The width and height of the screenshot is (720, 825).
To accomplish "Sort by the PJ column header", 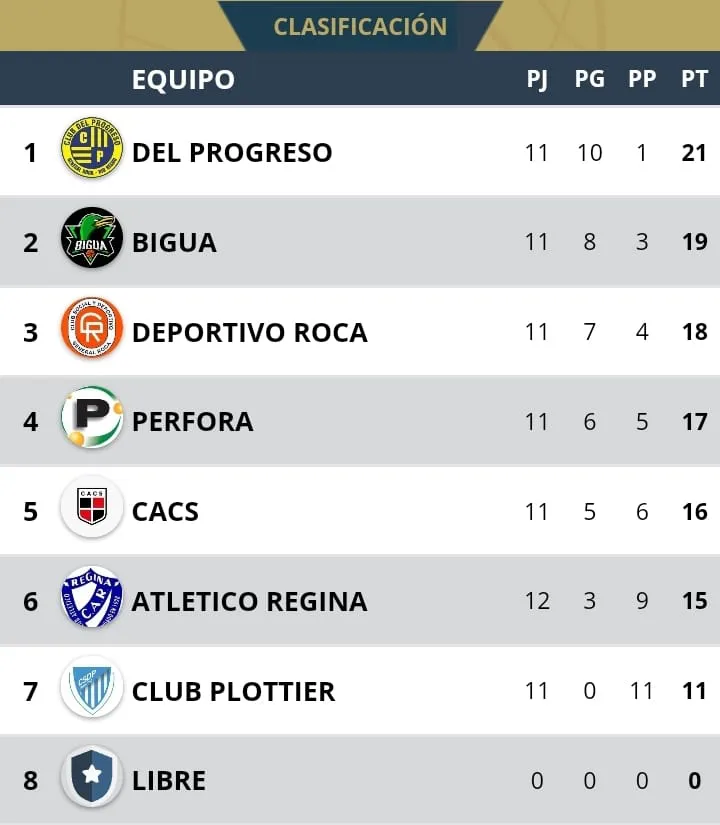I will [537, 79].
